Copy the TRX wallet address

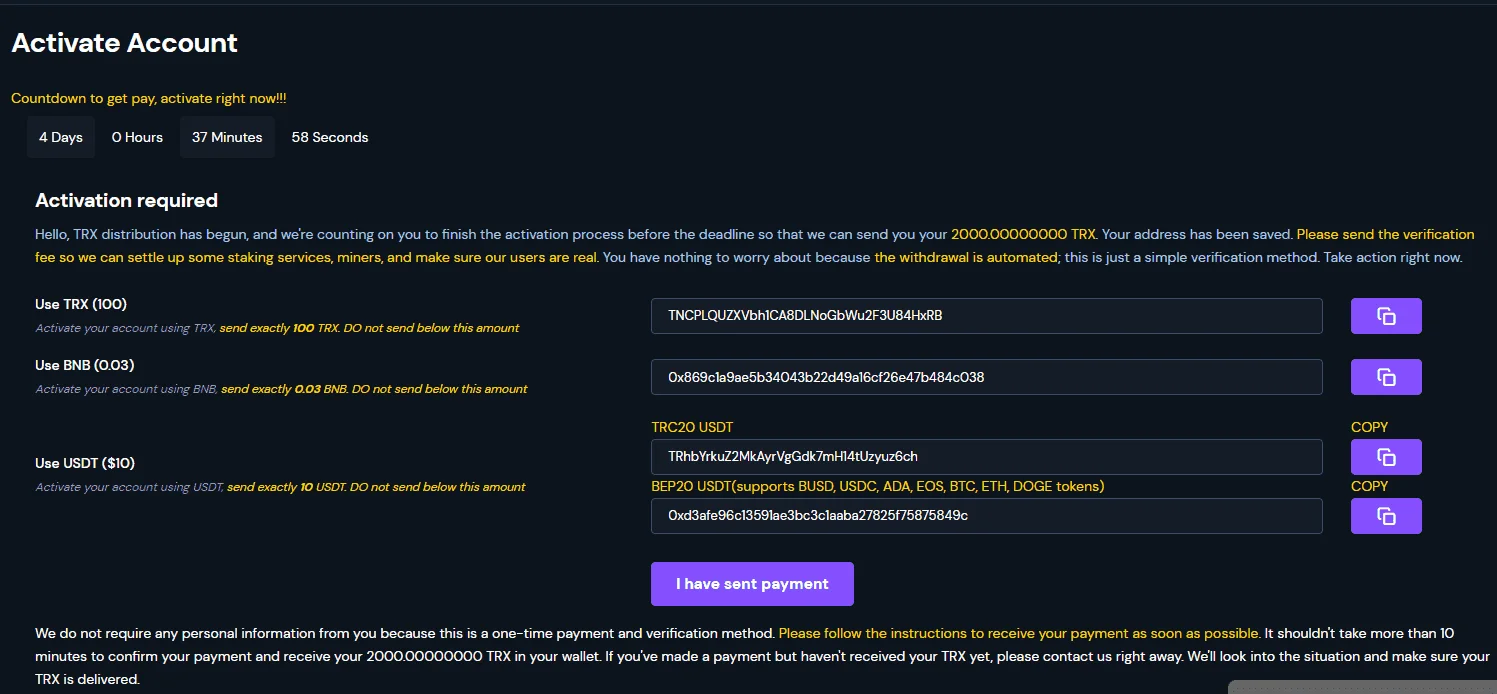pyautogui.click(x=1386, y=316)
